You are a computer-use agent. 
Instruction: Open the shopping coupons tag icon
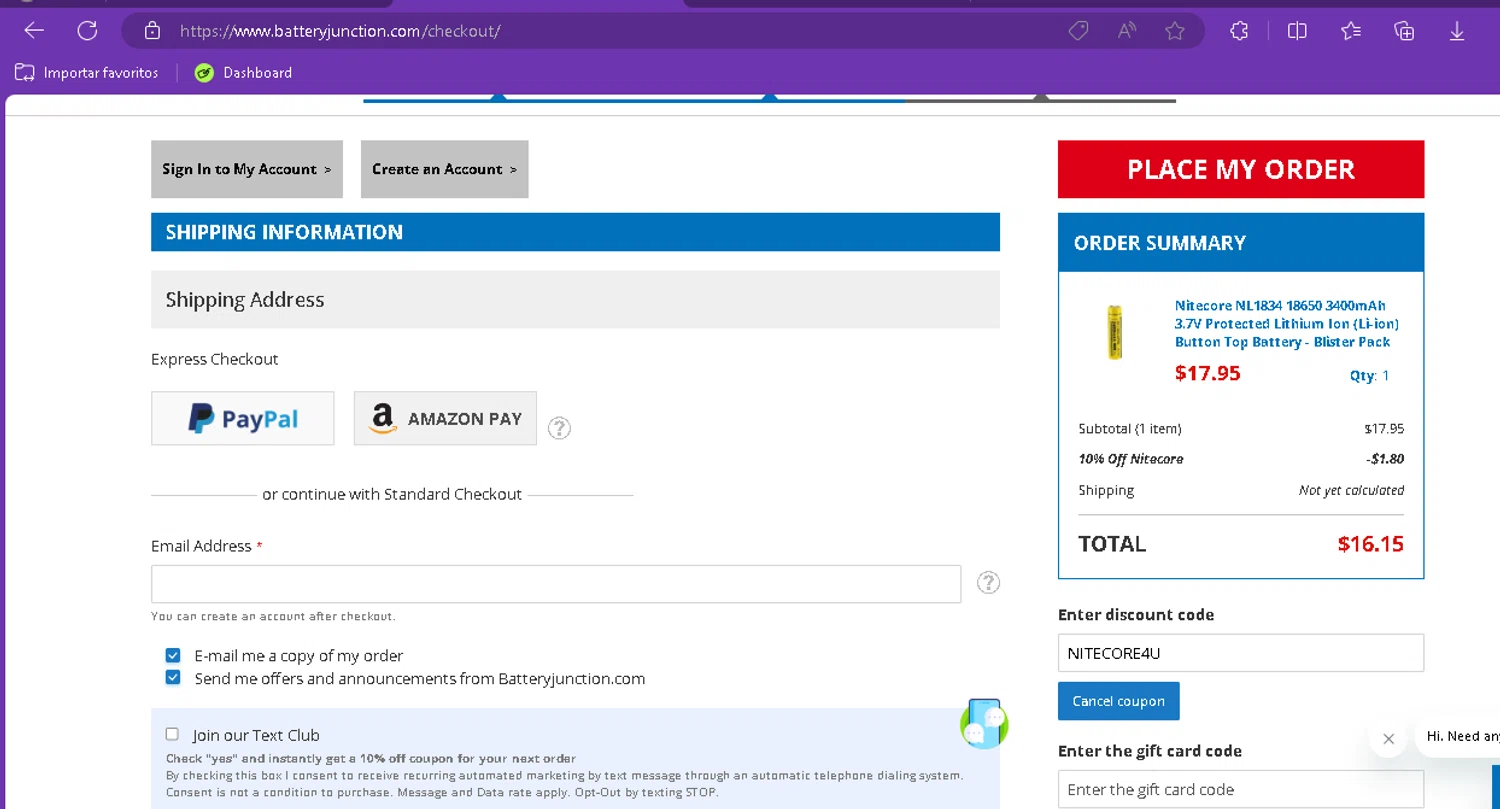pos(1078,31)
